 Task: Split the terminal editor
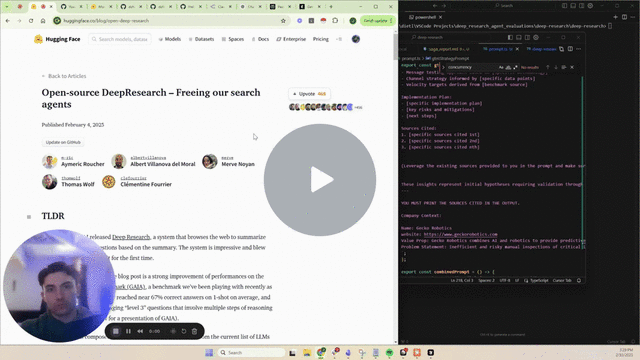point(624,17)
